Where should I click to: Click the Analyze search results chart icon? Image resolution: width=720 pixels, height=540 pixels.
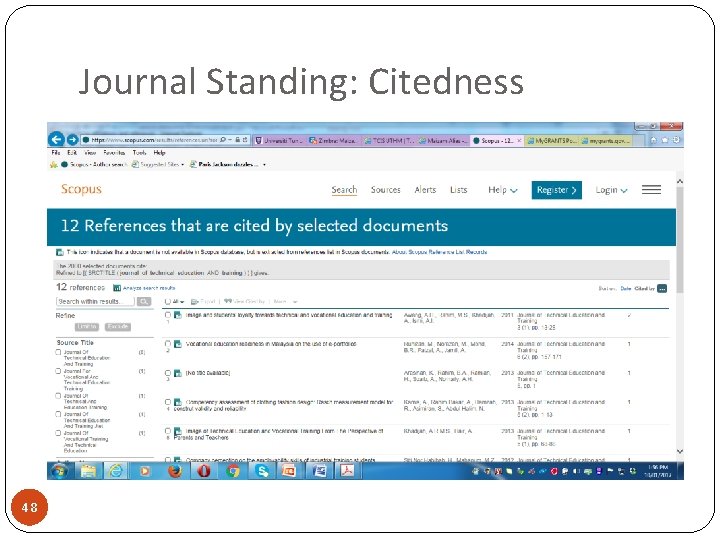(117, 288)
